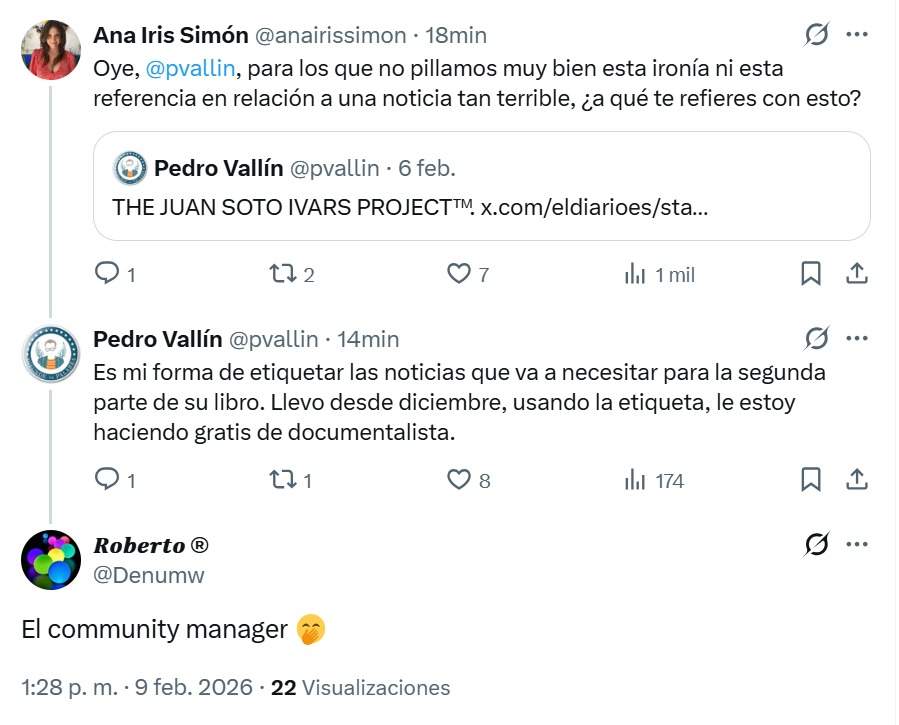
Task: Bookmark Ana Iris Simón's tweet
Action: click(811, 274)
